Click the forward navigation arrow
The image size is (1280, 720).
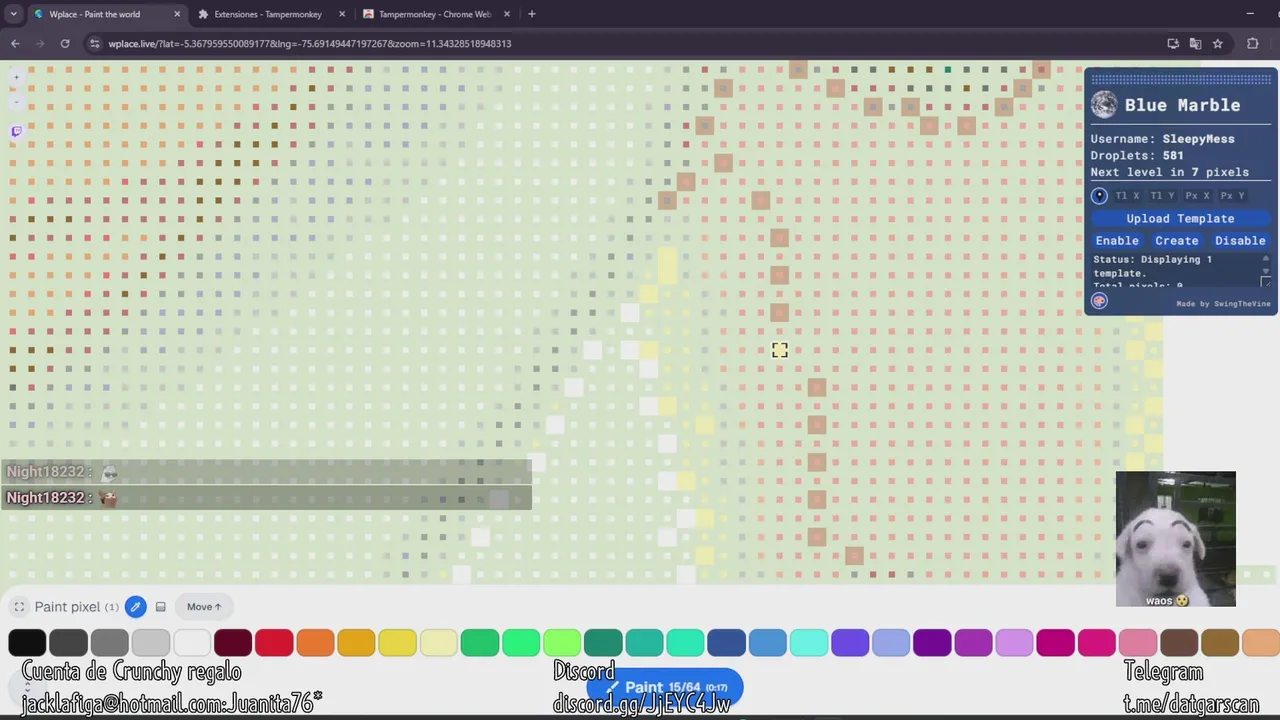click(x=40, y=44)
